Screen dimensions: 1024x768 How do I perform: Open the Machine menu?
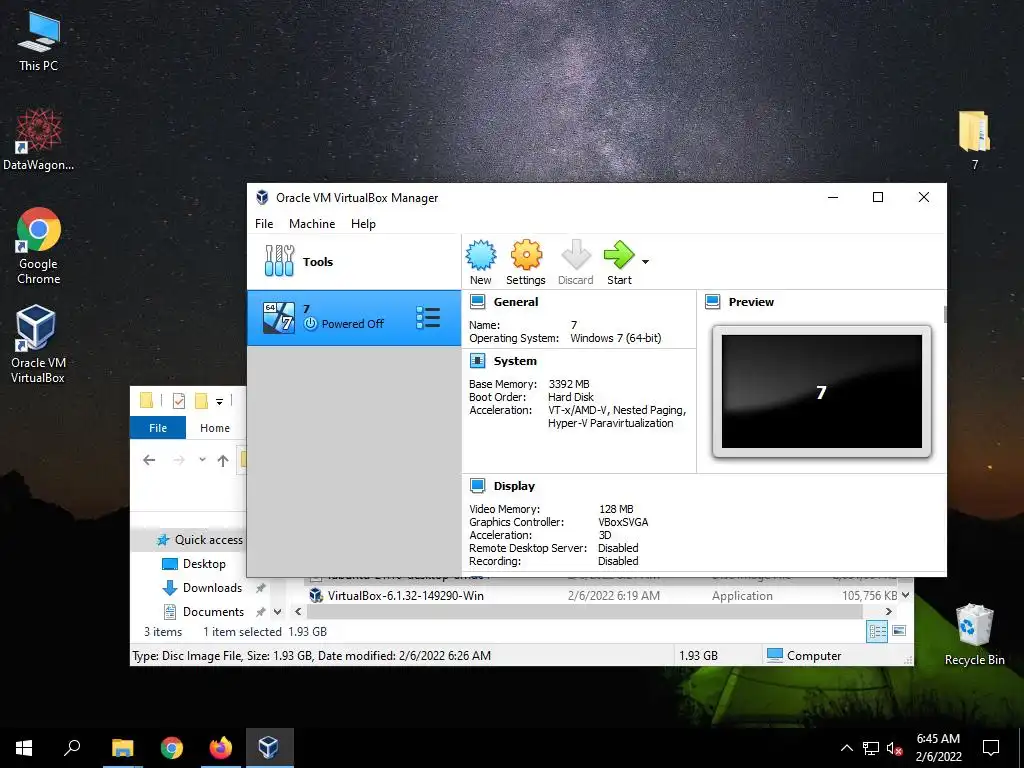312,223
